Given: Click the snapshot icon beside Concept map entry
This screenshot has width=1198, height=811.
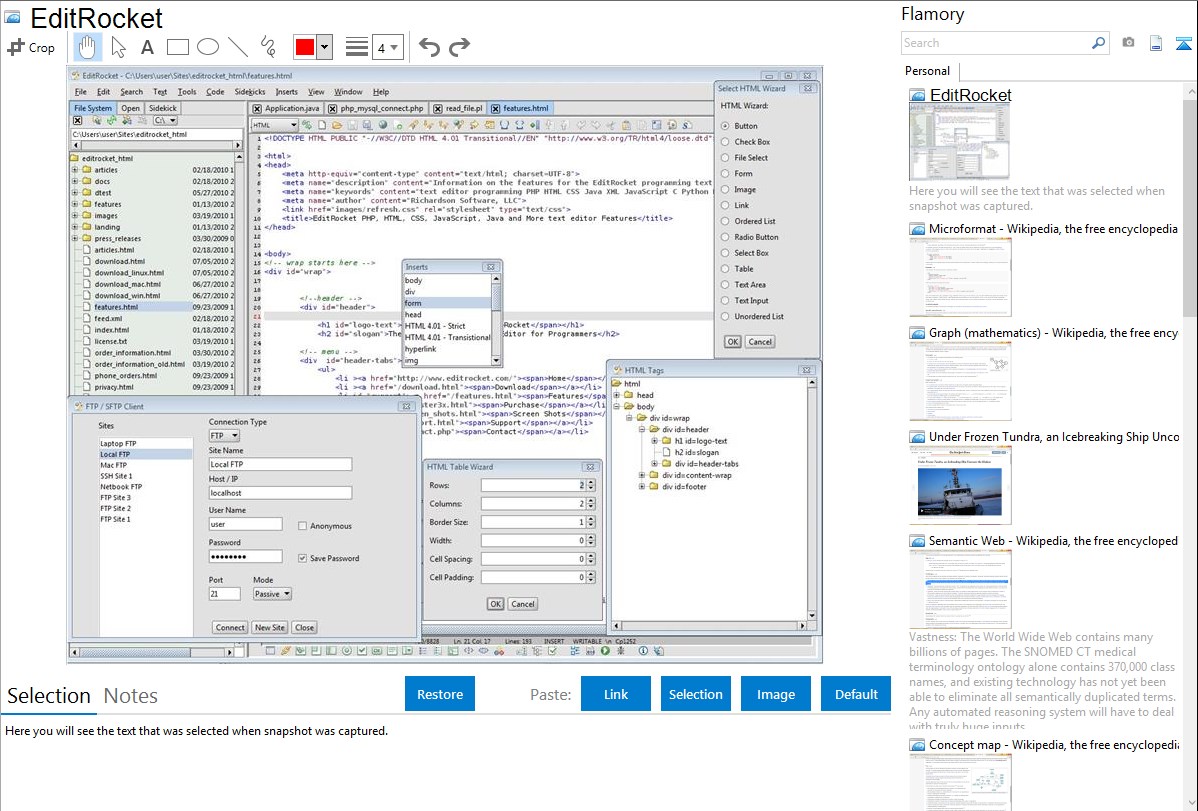Looking at the screenshot, I should (x=917, y=745).
